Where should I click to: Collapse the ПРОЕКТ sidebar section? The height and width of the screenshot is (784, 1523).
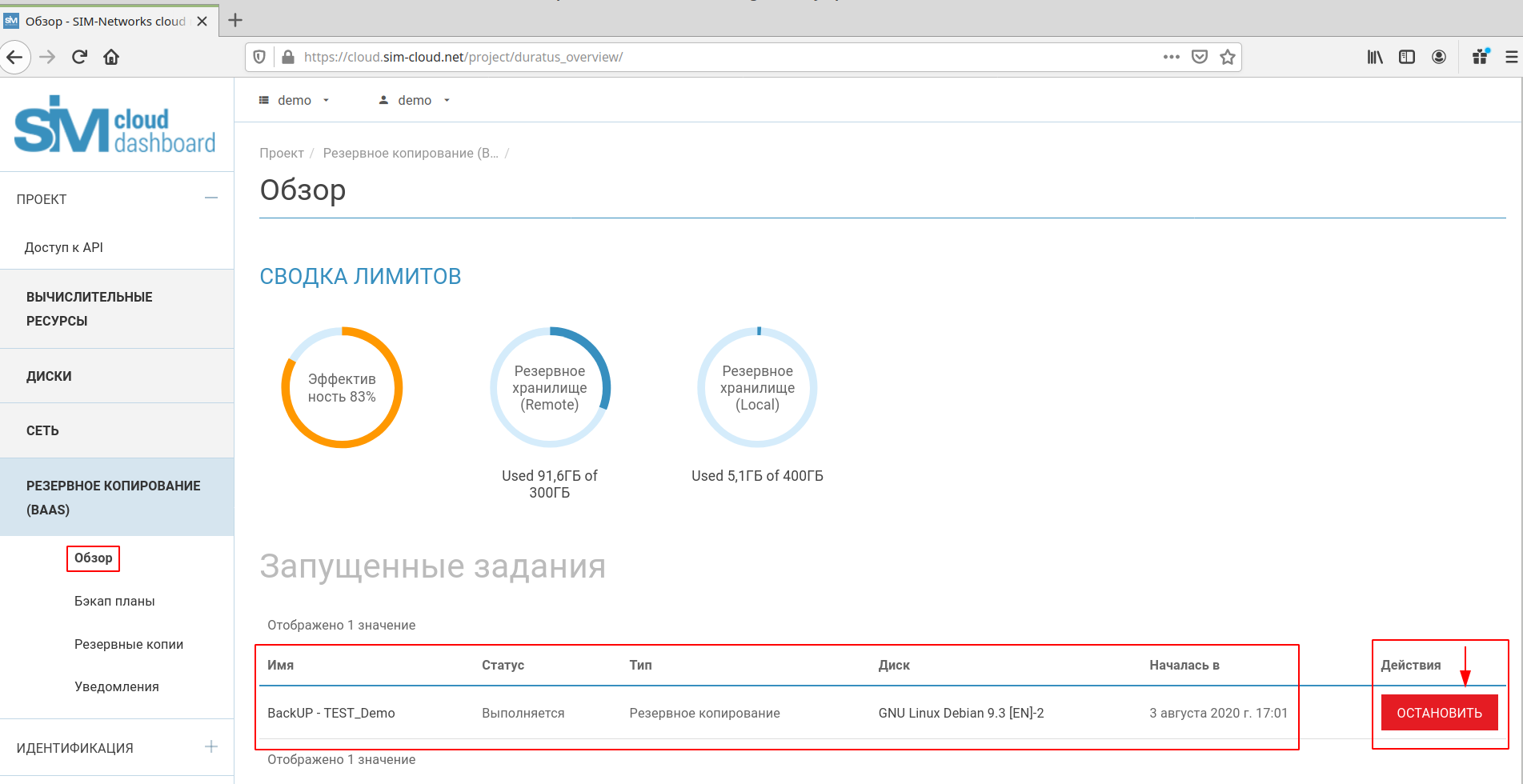pyautogui.click(x=210, y=198)
